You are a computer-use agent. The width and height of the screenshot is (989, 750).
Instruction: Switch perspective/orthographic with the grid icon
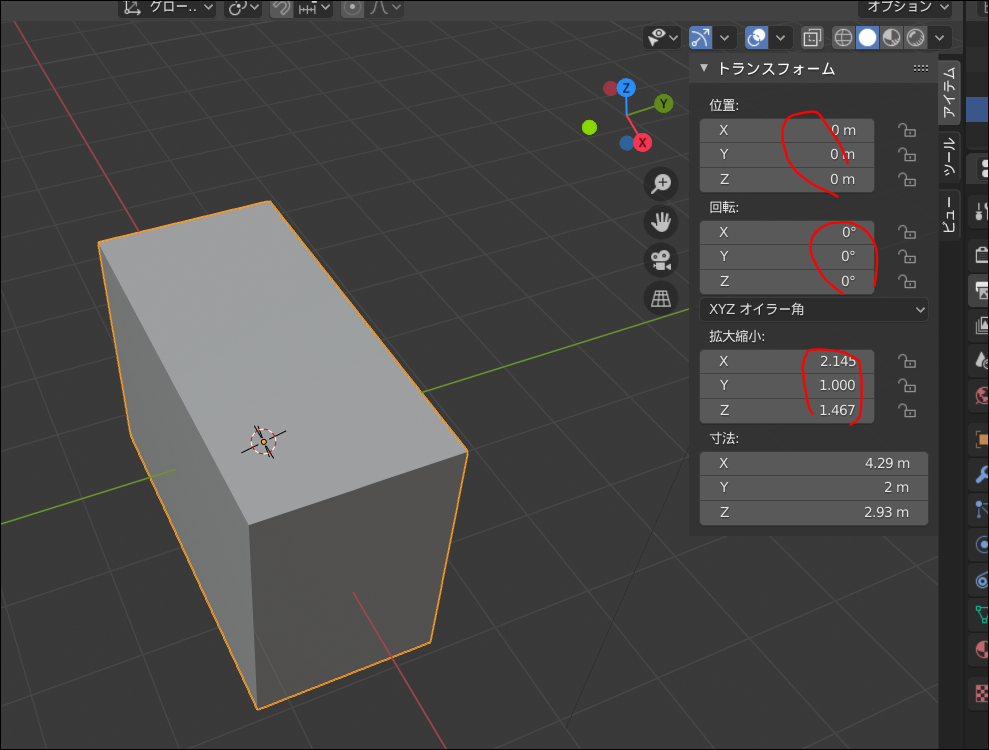tap(661, 298)
